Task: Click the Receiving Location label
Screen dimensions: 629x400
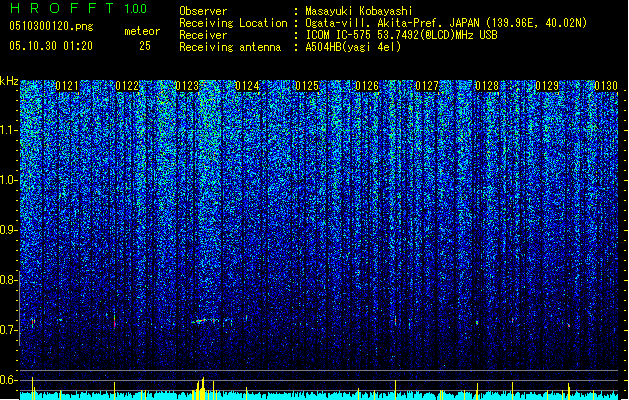Action: click(x=233, y=23)
